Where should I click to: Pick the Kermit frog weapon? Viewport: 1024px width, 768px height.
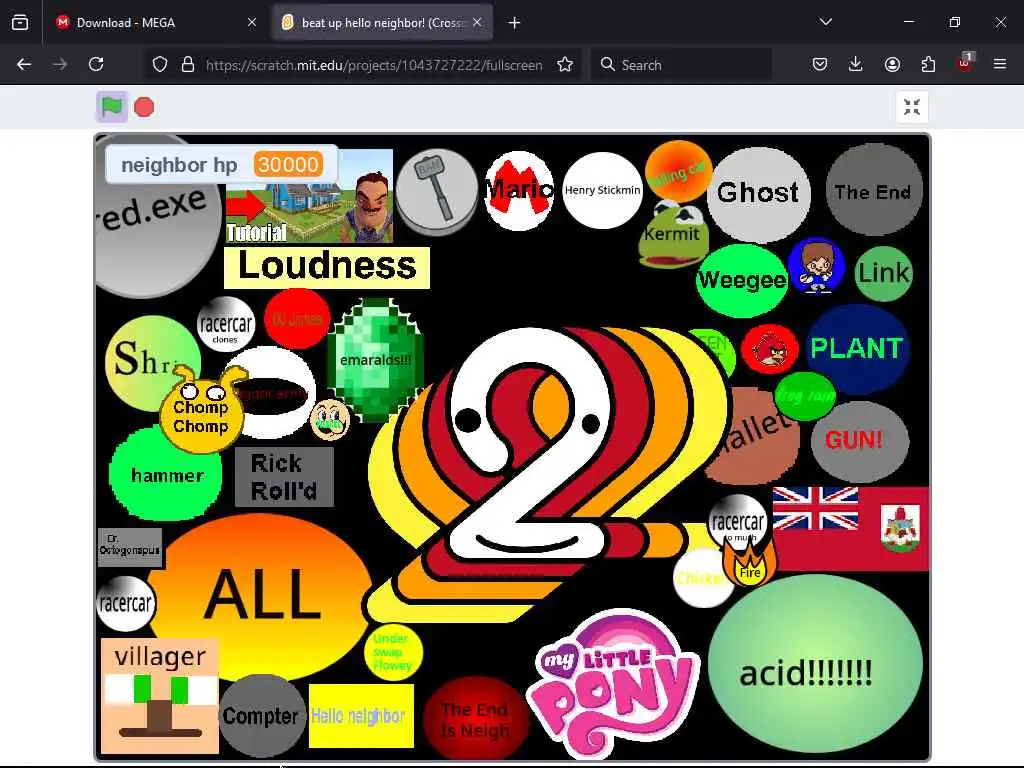(671, 235)
